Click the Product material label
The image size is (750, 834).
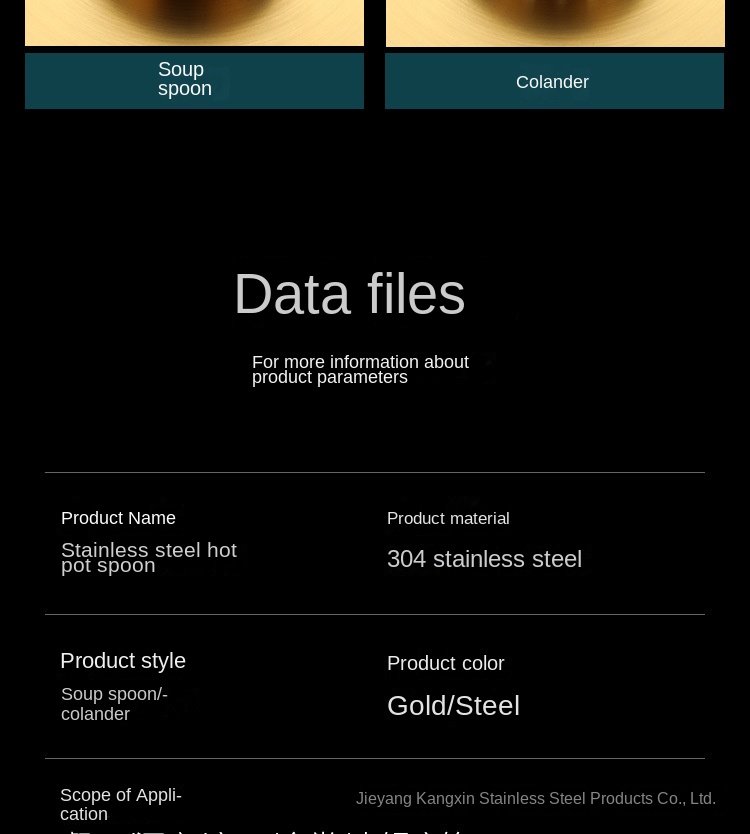pyautogui.click(x=448, y=518)
